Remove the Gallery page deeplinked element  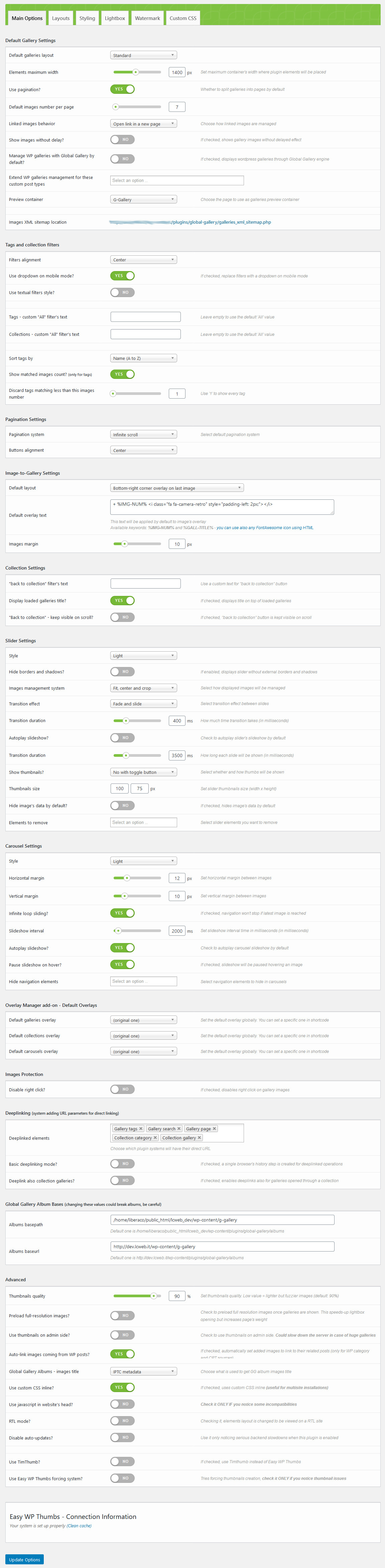pyautogui.click(x=215, y=1129)
